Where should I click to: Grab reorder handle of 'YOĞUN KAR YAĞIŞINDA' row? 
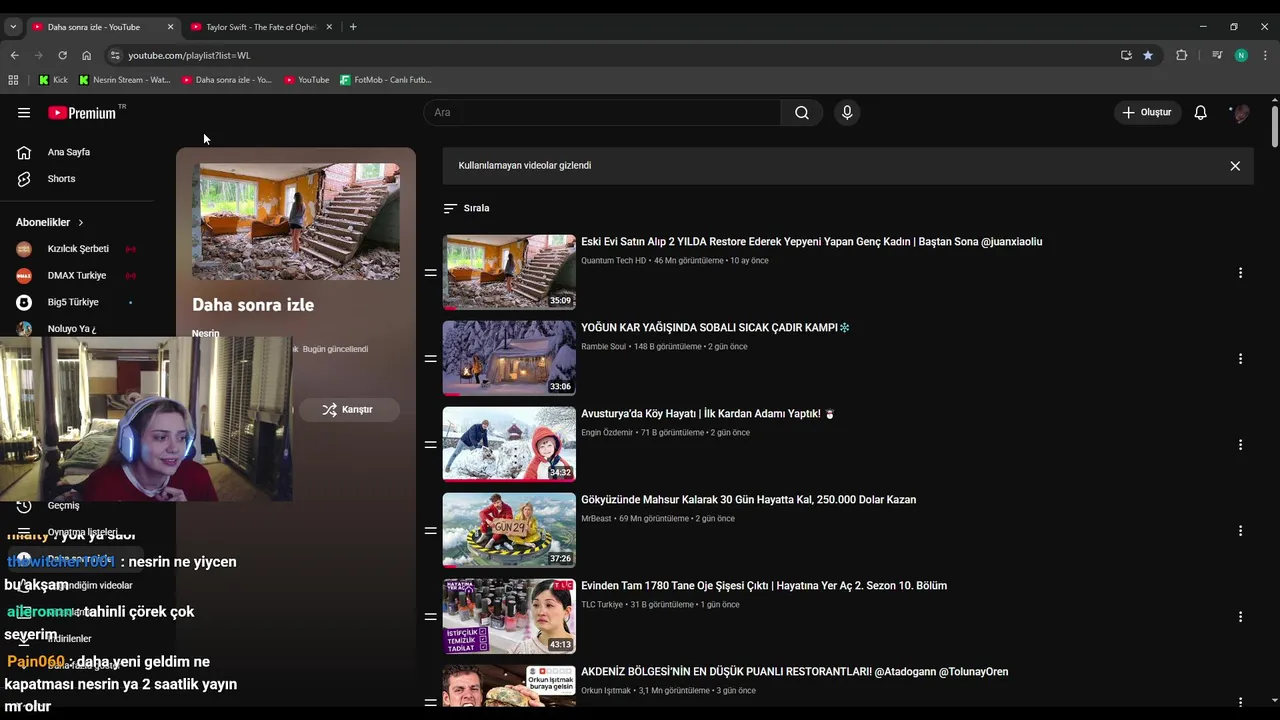pos(431,359)
